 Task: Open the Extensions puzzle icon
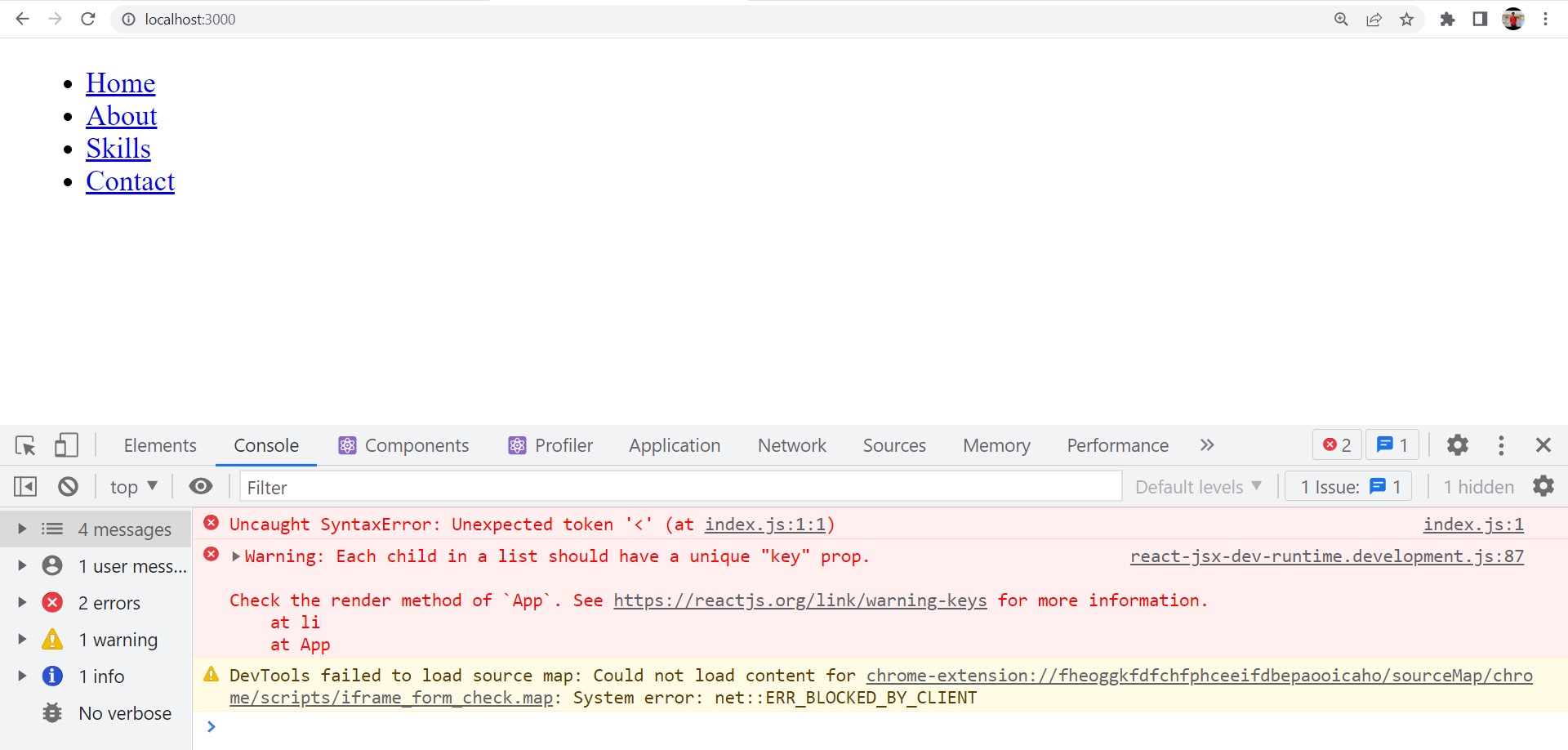coord(1447,19)
